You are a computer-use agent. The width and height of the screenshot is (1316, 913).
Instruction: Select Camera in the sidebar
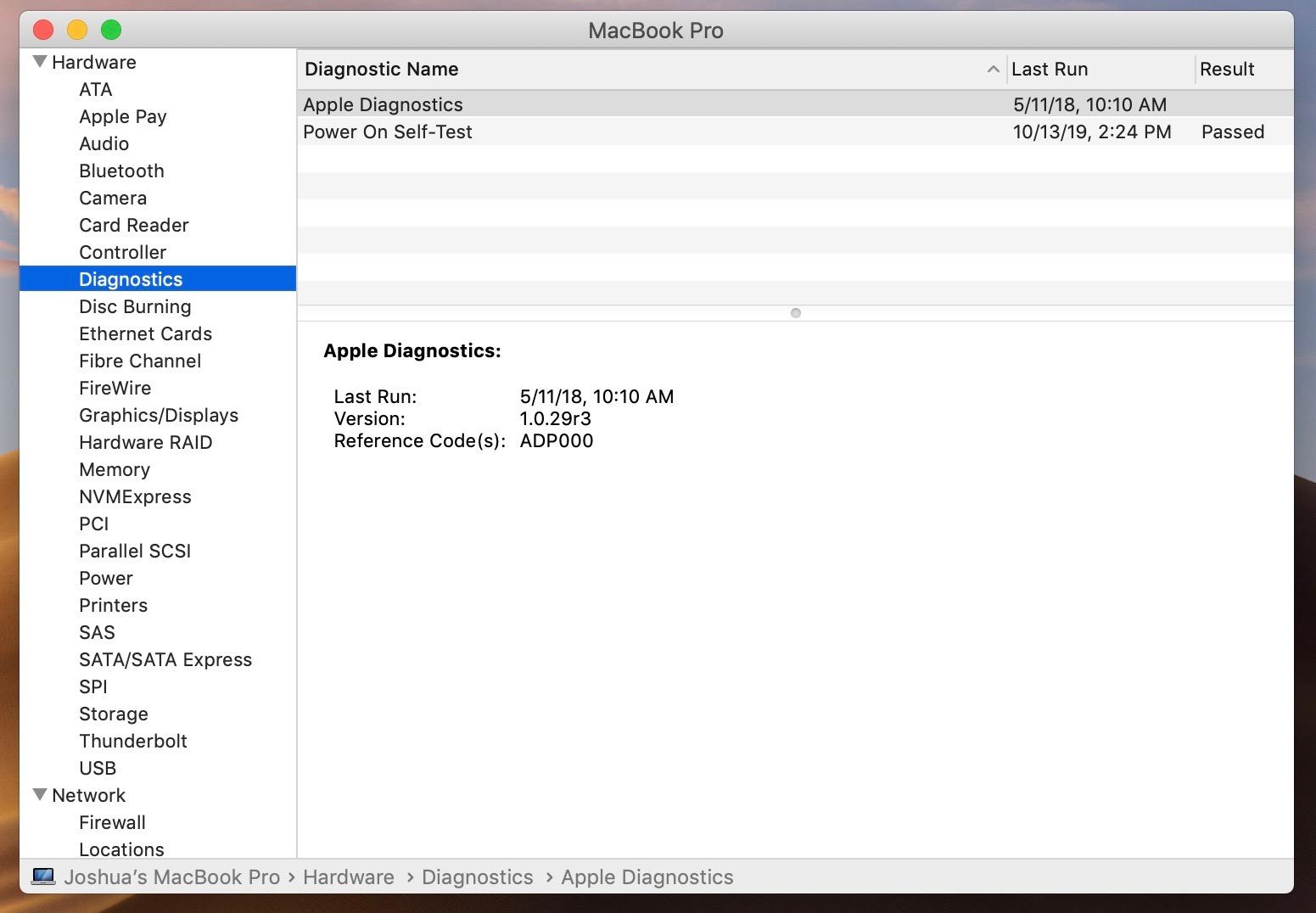tap(113, 198)
